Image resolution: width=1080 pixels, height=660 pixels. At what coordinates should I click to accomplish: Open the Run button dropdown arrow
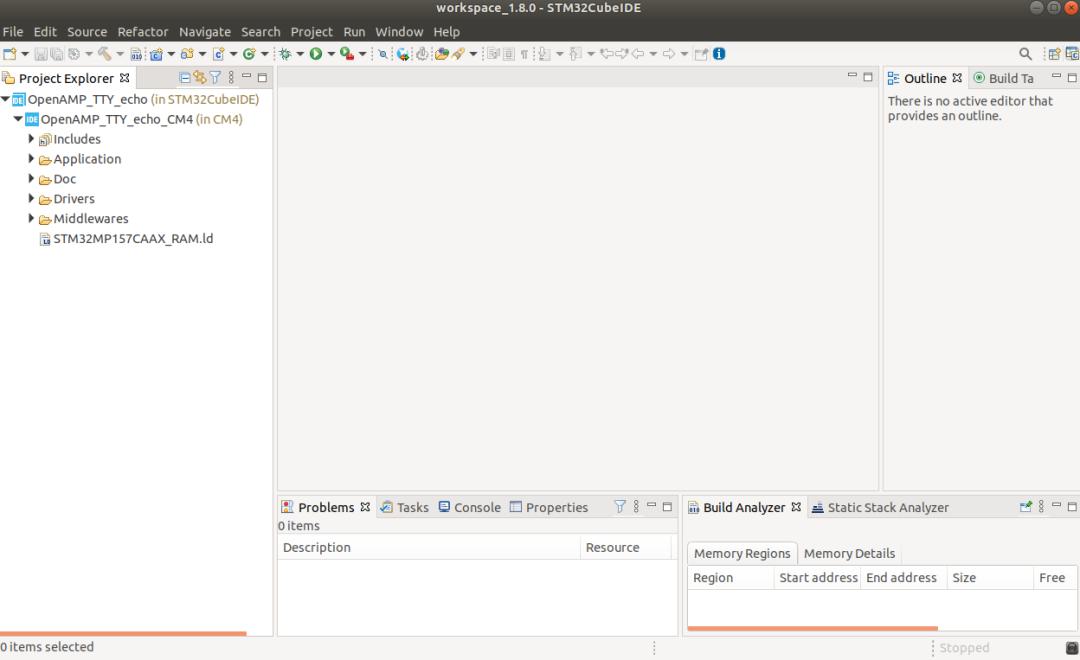(x=331, y=54)
